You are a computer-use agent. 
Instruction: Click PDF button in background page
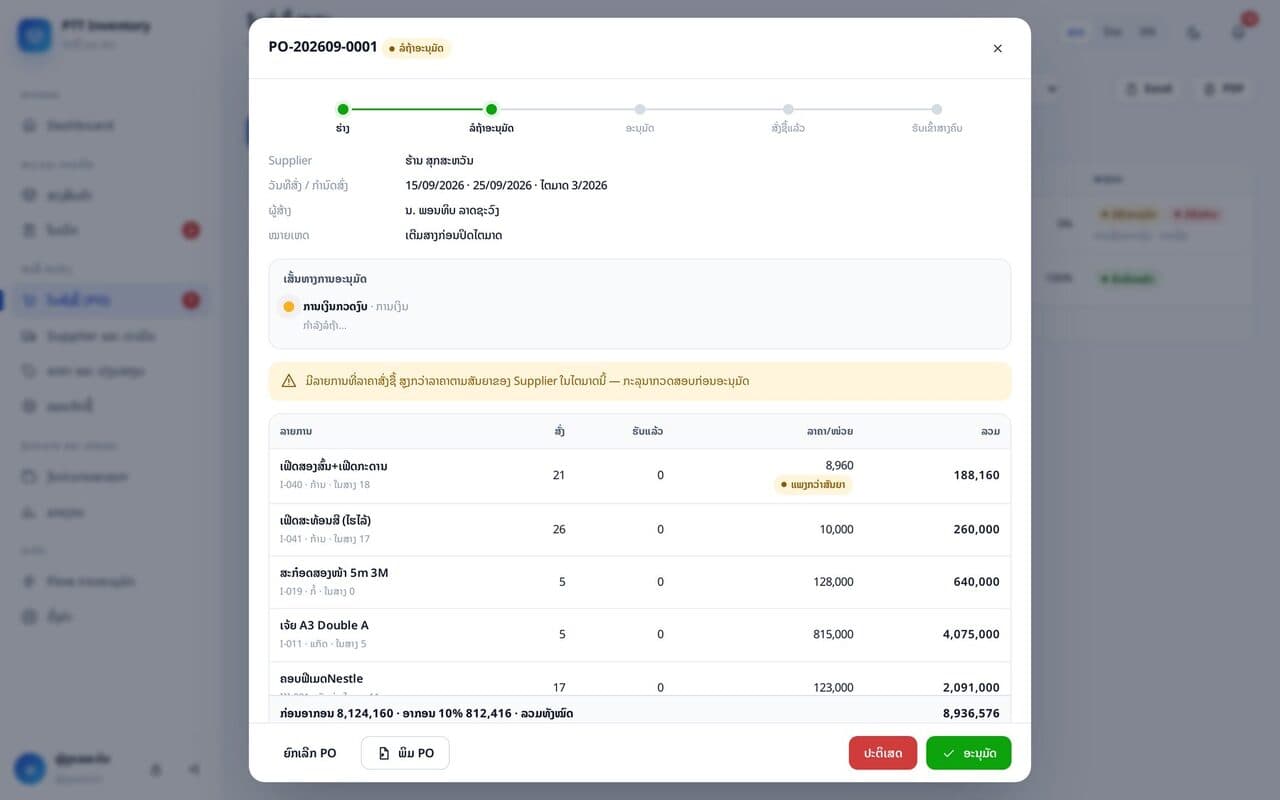click(1223, 89)
